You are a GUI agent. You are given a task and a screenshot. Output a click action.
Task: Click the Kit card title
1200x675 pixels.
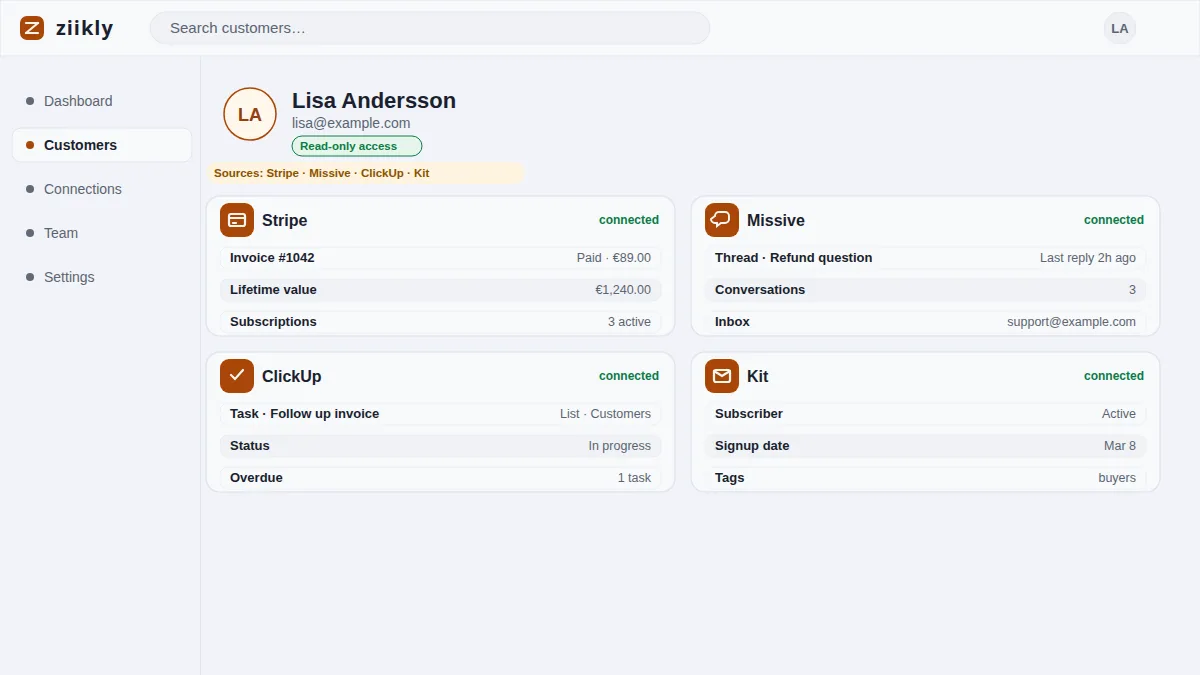click(x=758, y=376)
